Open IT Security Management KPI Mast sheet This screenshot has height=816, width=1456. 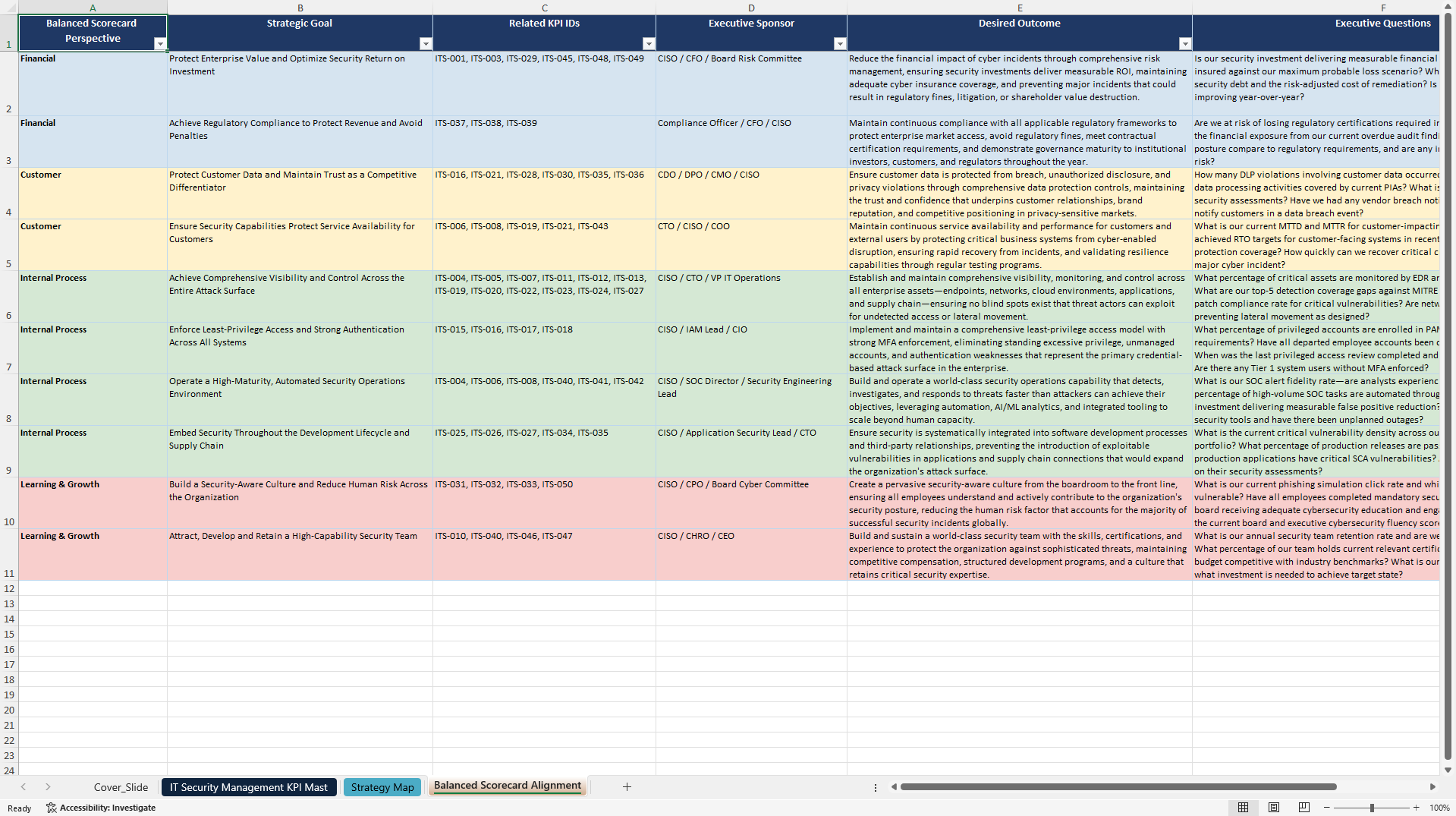(249, 787)
